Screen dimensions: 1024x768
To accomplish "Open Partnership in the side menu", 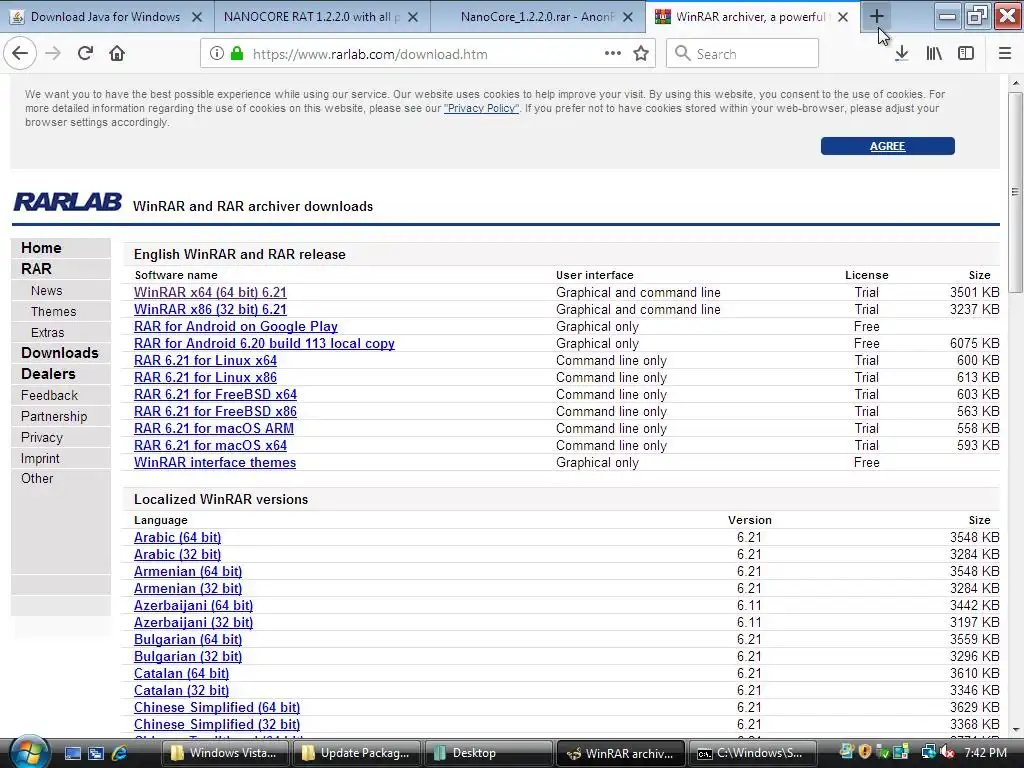I will pyautogui.click(x=54, y=417).
